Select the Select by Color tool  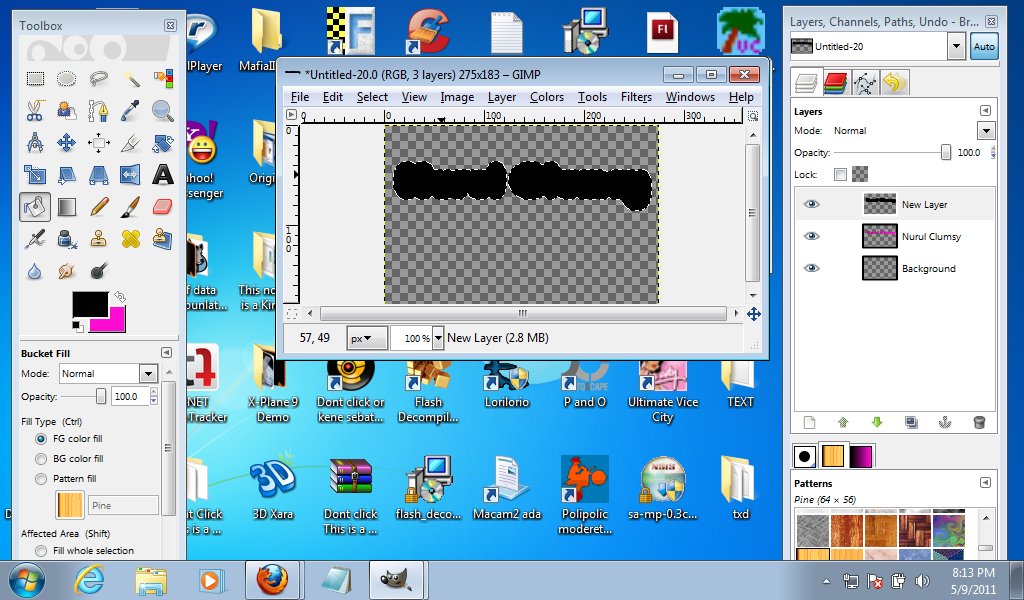point(163,79)
